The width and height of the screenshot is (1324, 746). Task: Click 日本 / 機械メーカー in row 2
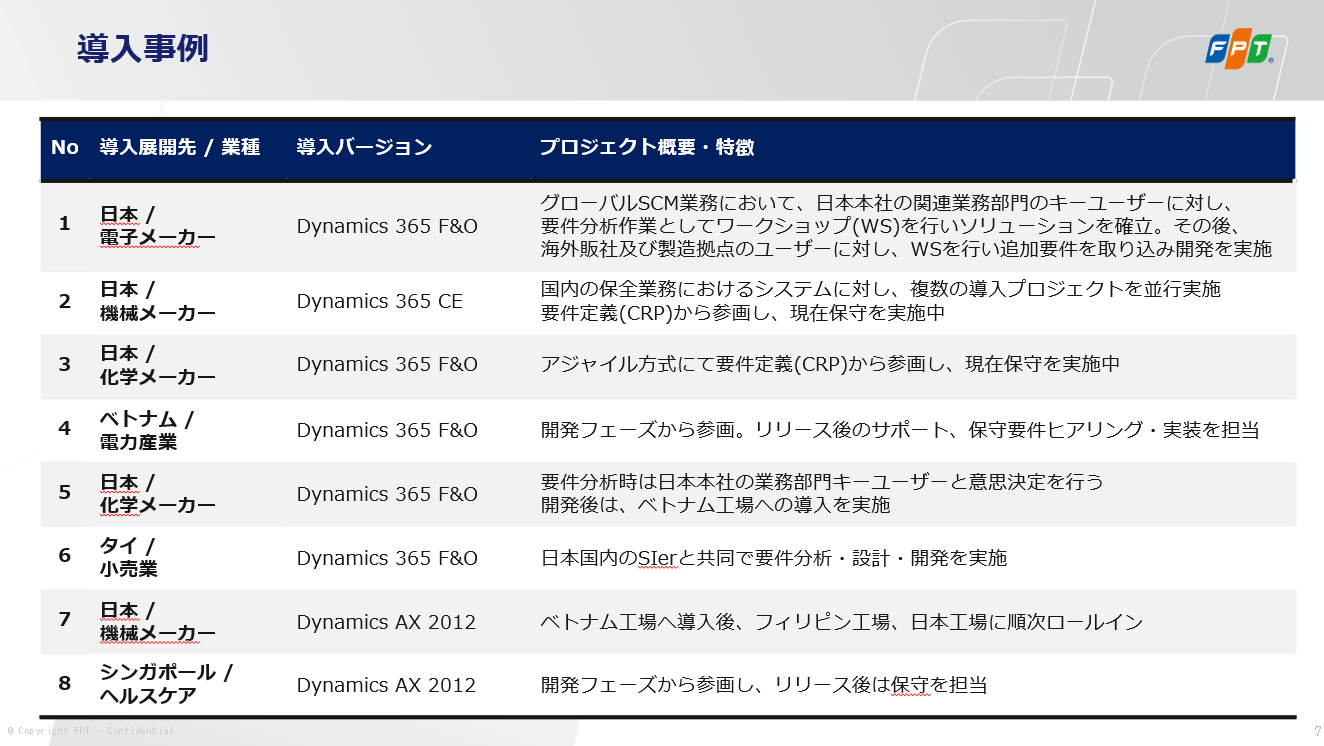pyautogui.click(x=158, y=301)
